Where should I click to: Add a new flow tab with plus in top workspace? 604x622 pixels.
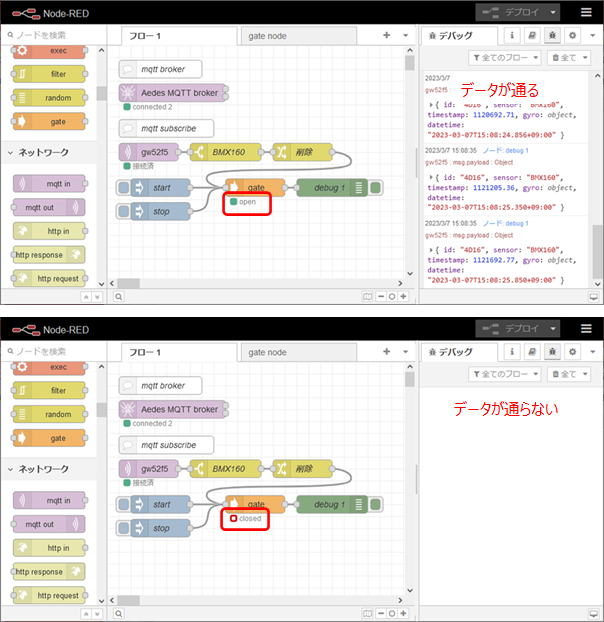tap(387, 35)
